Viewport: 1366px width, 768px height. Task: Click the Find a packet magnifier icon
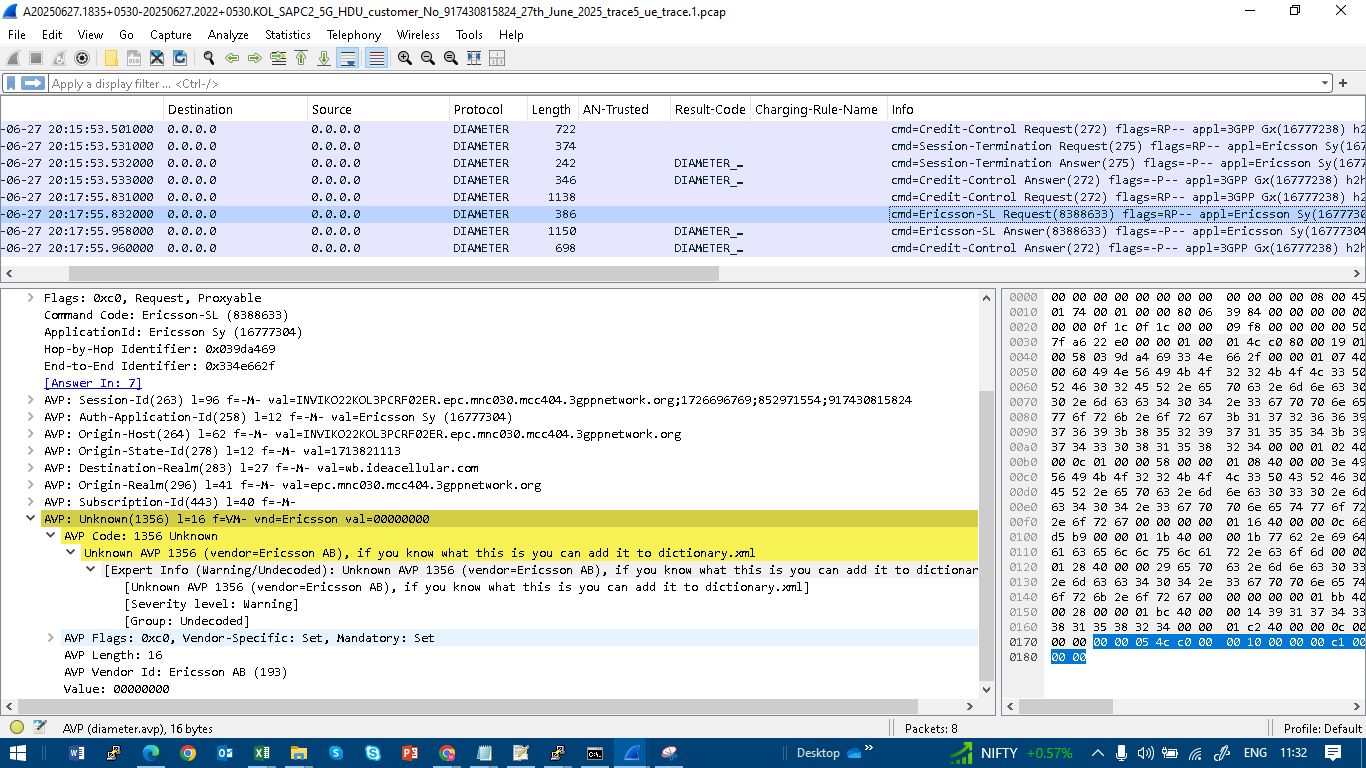click(x=210, y=59)
